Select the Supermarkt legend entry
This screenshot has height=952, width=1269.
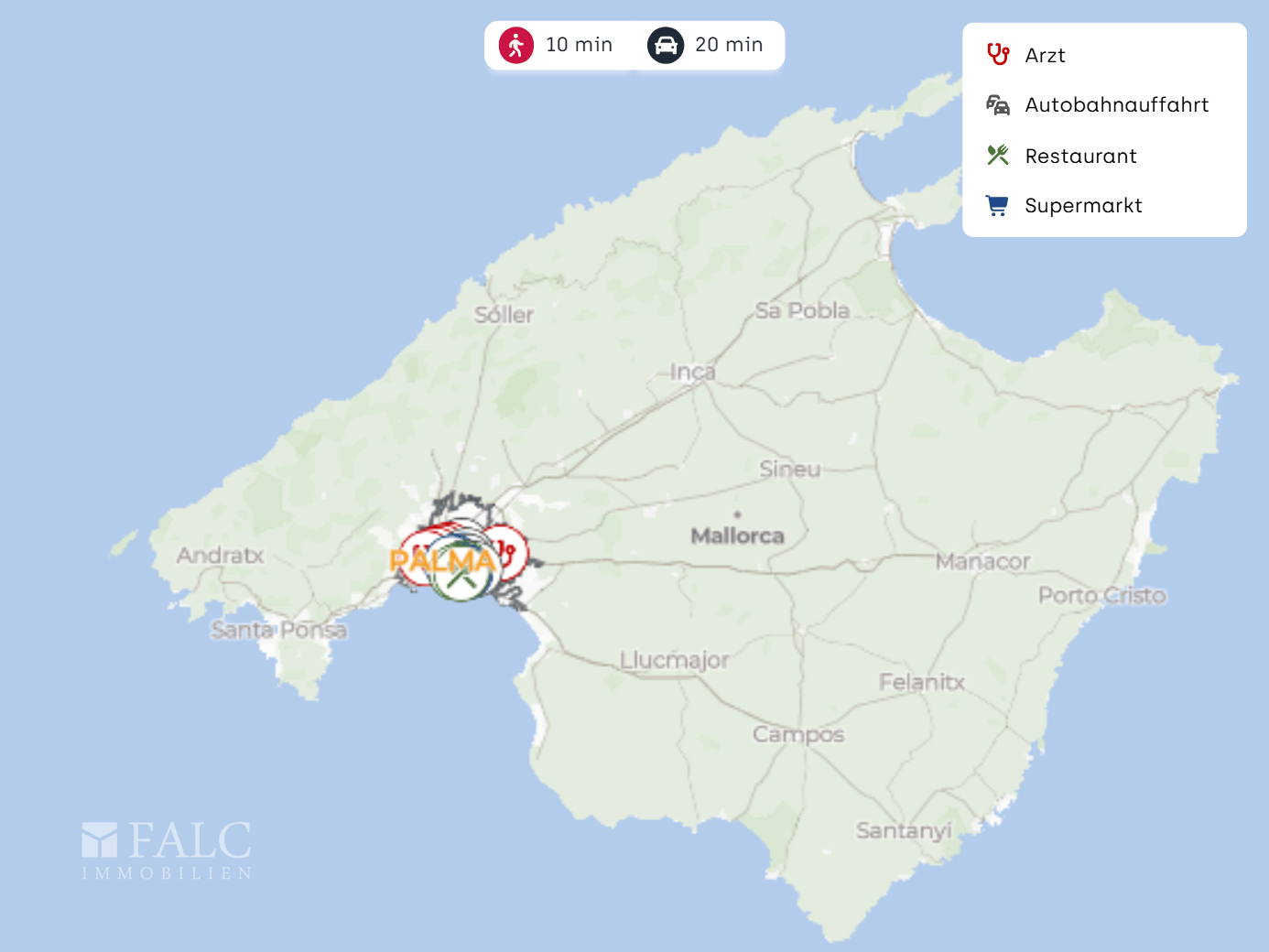click(1083, 206)
